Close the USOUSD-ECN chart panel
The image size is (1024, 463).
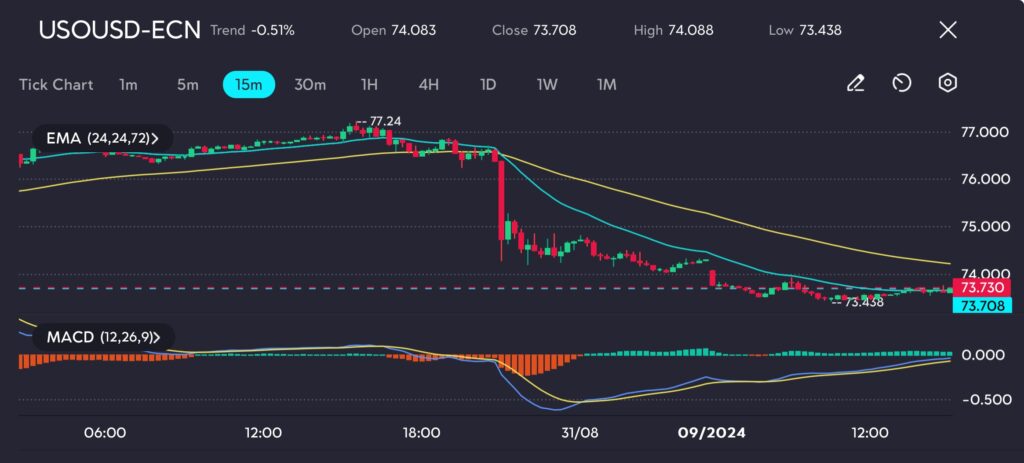948,30
